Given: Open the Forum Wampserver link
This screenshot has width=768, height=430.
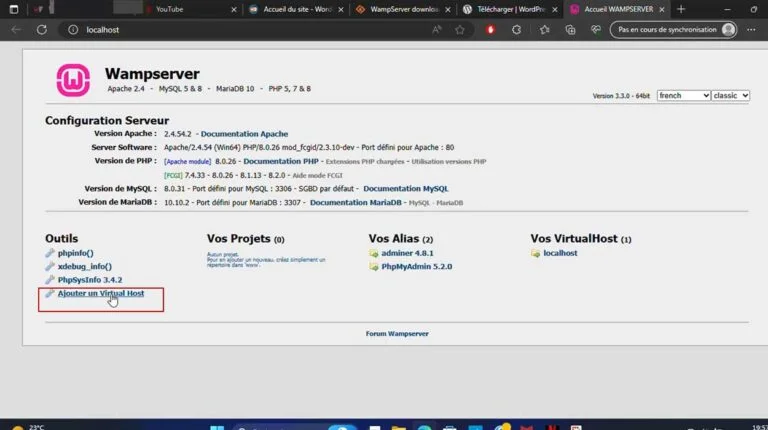Looking at the screenshot, I should click(x=397, y=334).
